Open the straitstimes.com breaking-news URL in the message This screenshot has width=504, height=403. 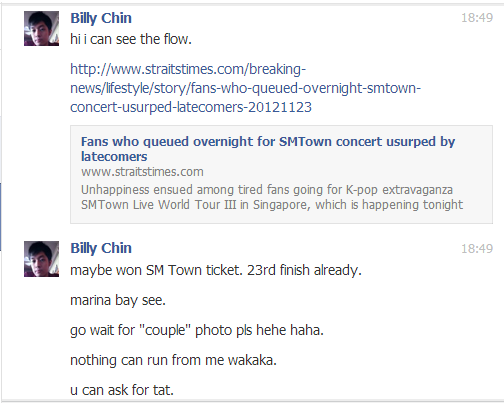(246, 88)
